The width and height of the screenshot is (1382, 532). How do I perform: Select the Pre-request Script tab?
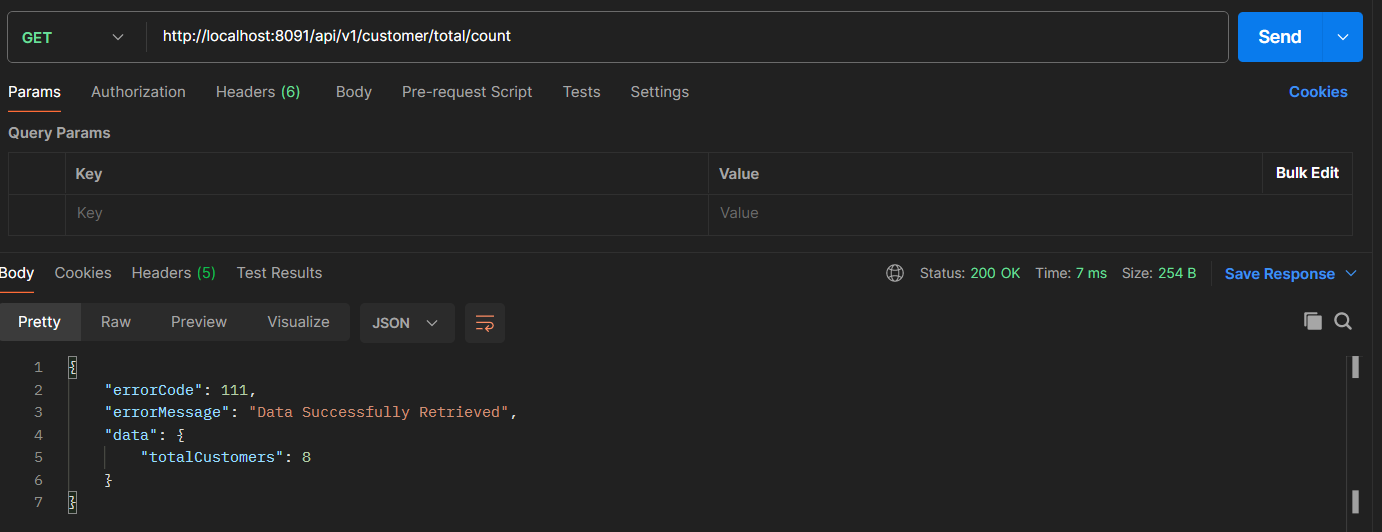tap(467, 92)
